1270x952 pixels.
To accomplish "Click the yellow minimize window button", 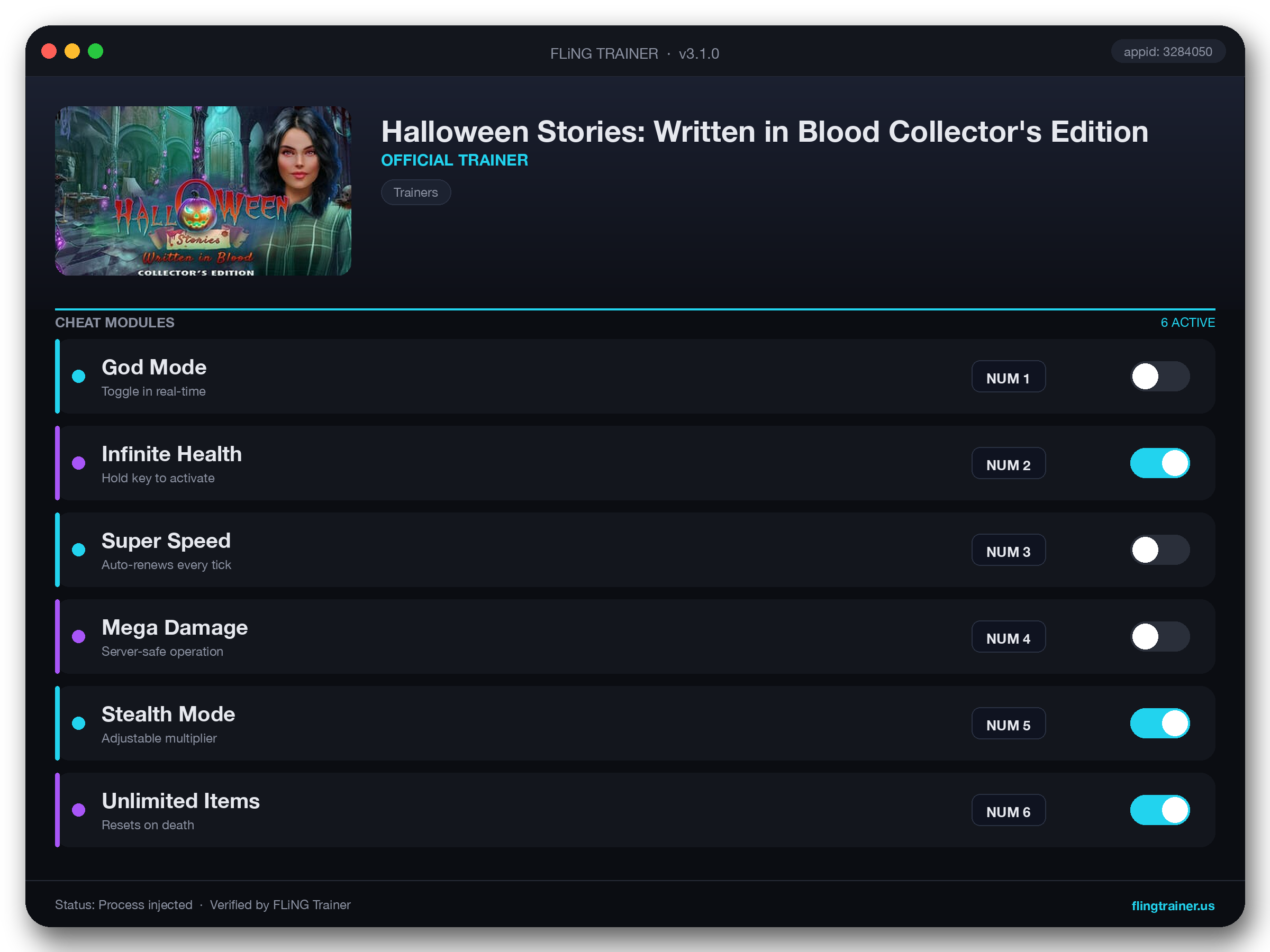I will pyautogui.click(x=72, y=52).
